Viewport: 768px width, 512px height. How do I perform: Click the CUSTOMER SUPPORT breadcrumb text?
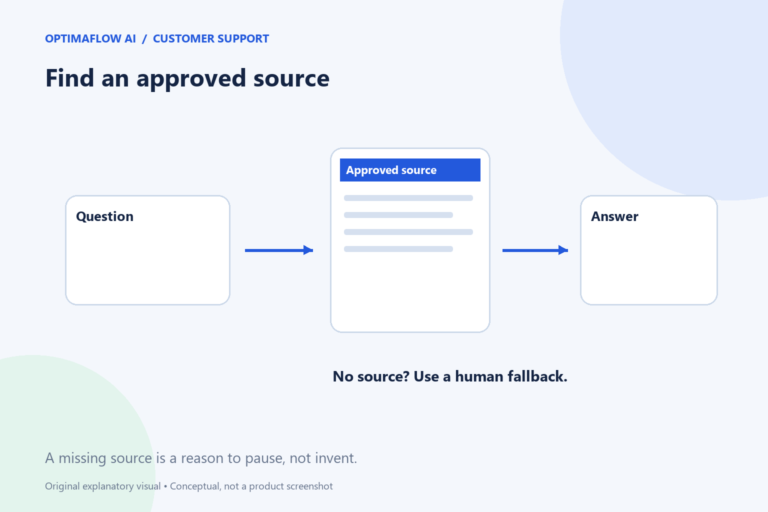coord(211,39)
